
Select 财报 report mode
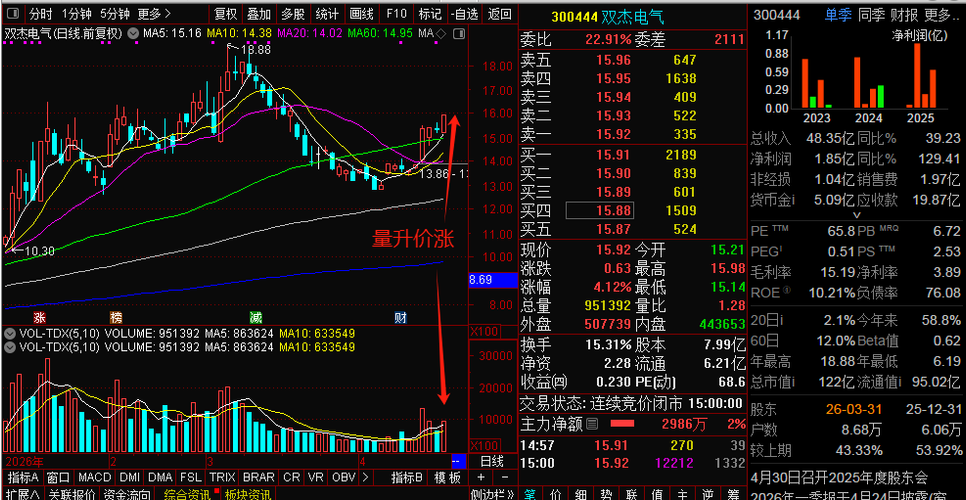tap(905, 15)
